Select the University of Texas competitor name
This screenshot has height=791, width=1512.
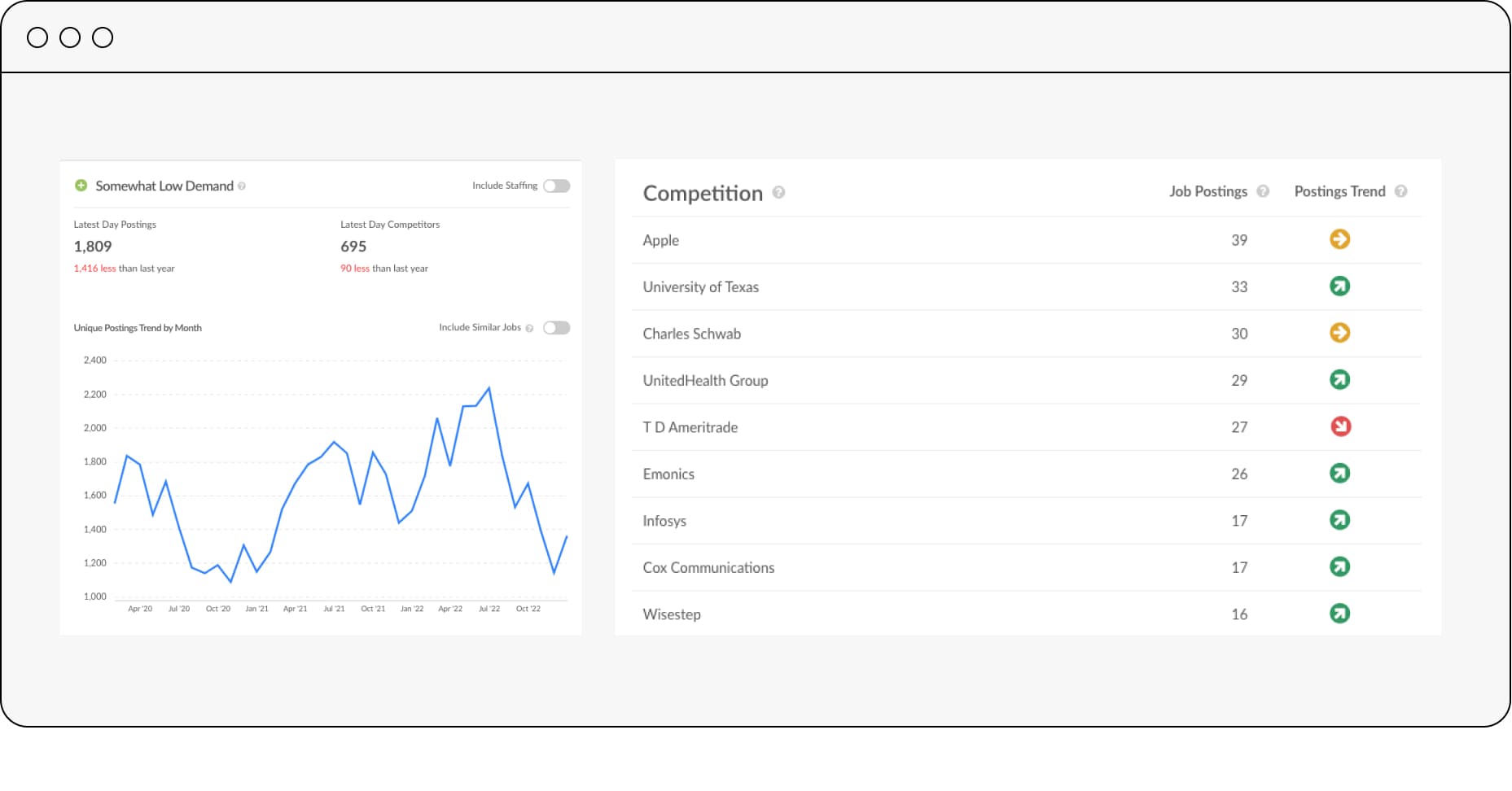click(700, 287)
